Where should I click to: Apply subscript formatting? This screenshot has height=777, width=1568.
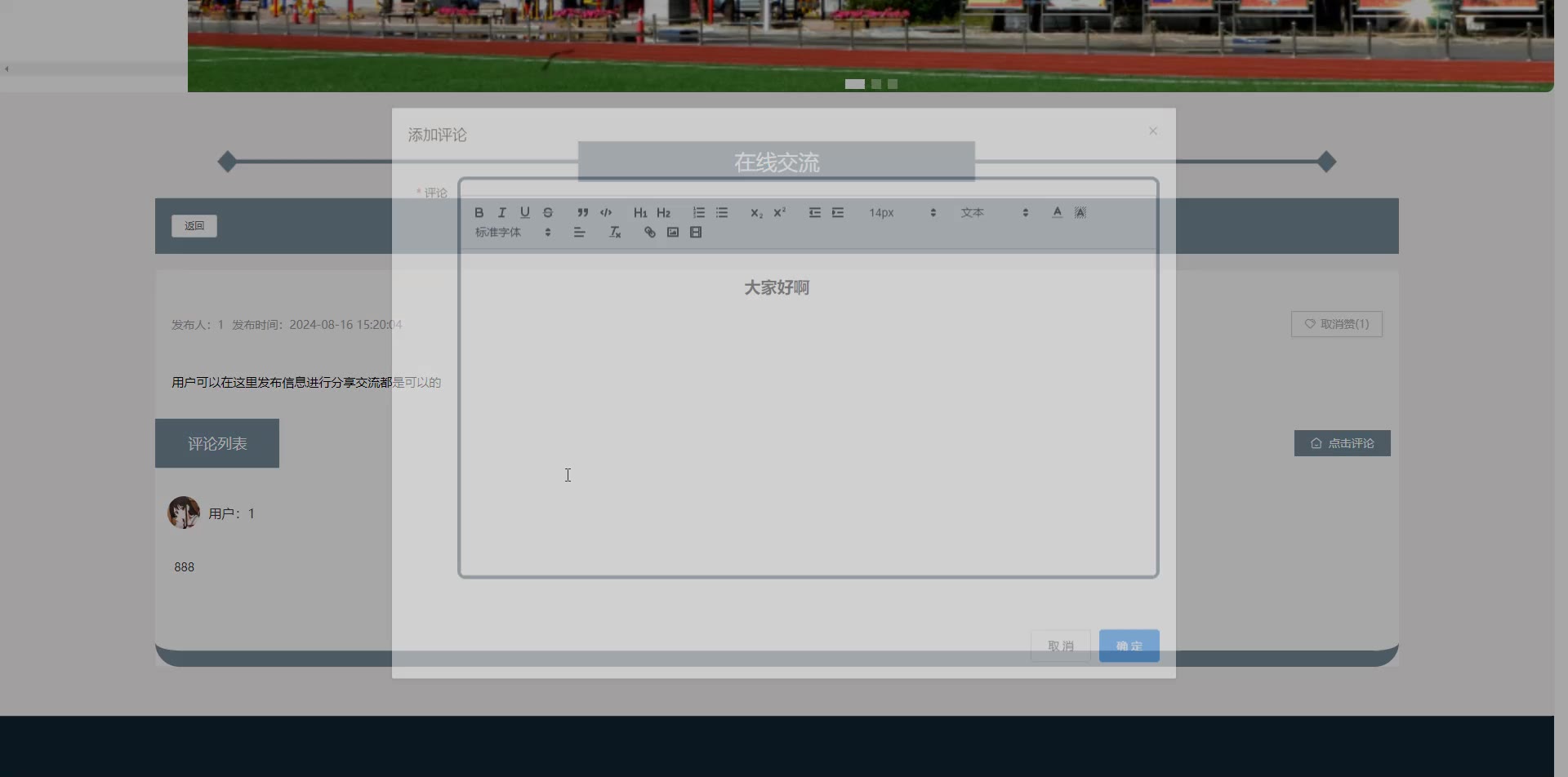coord(756,212)
